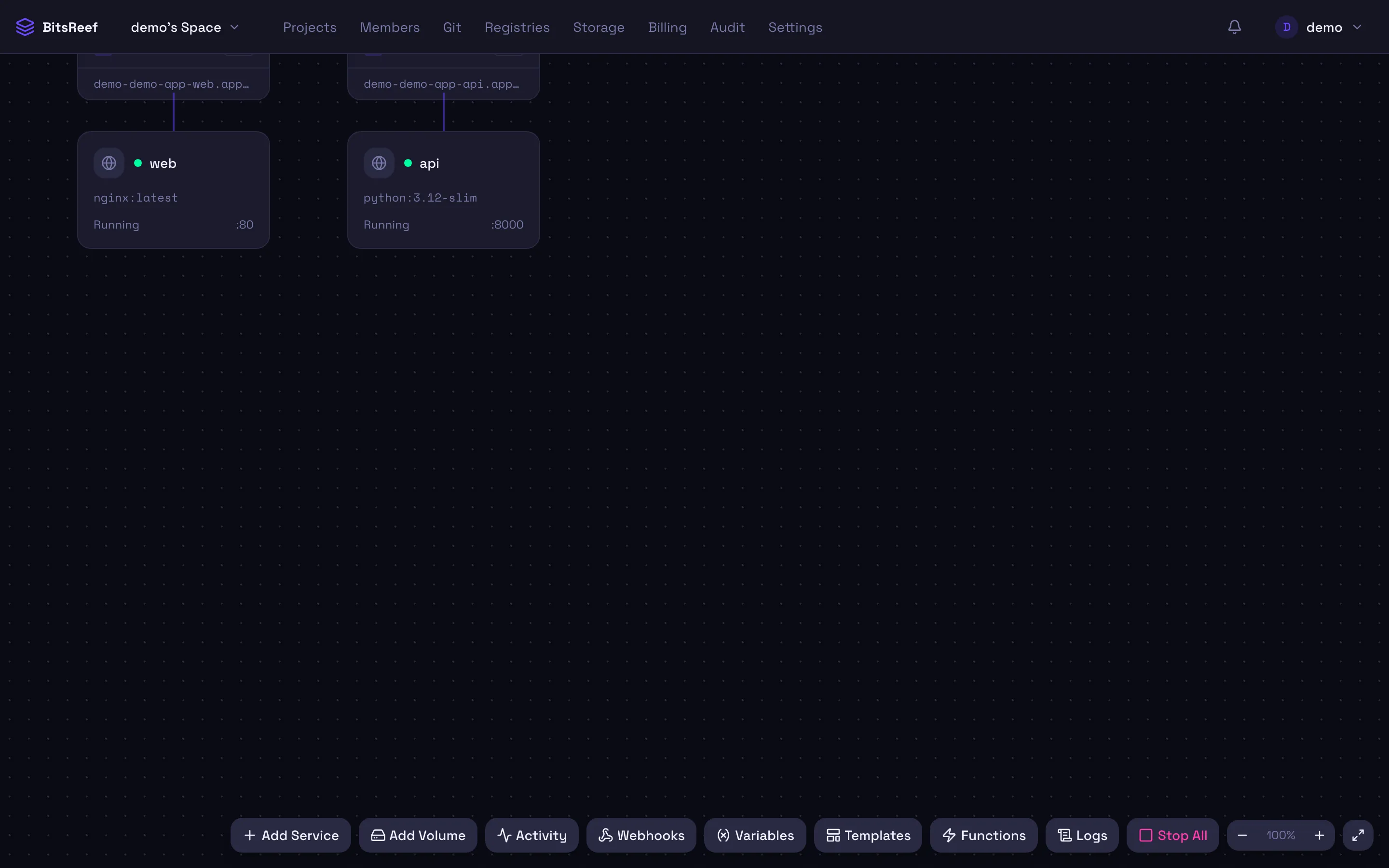Open the Activity panel

coord(531,835)
